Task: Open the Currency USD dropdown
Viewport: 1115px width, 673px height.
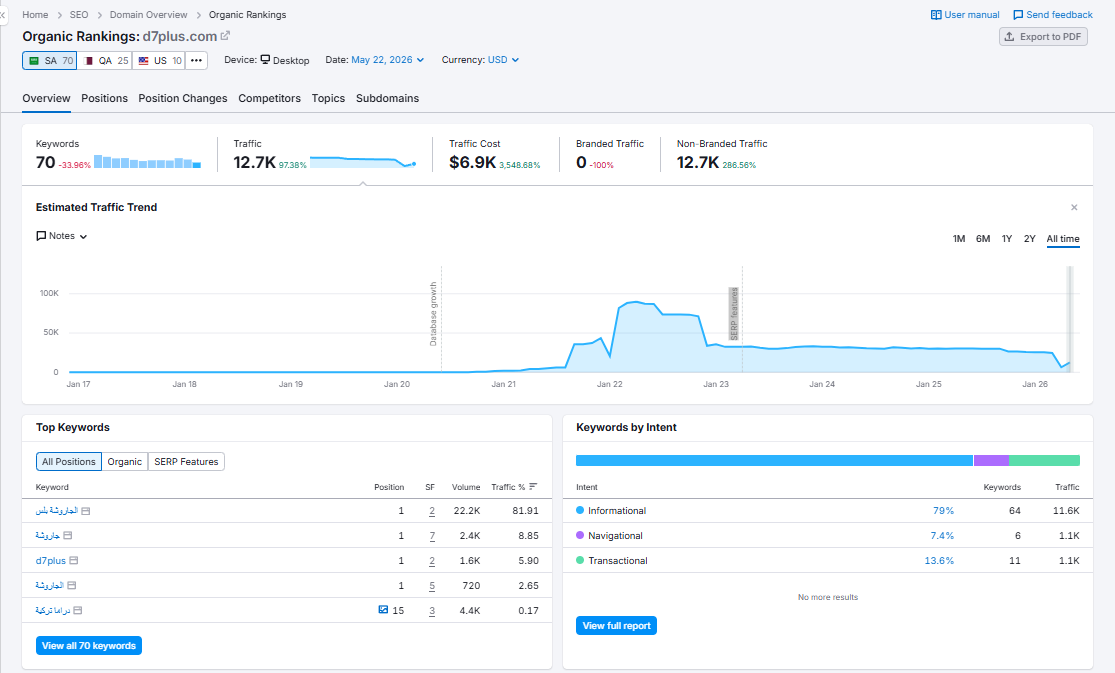Action: coord(503,60)
